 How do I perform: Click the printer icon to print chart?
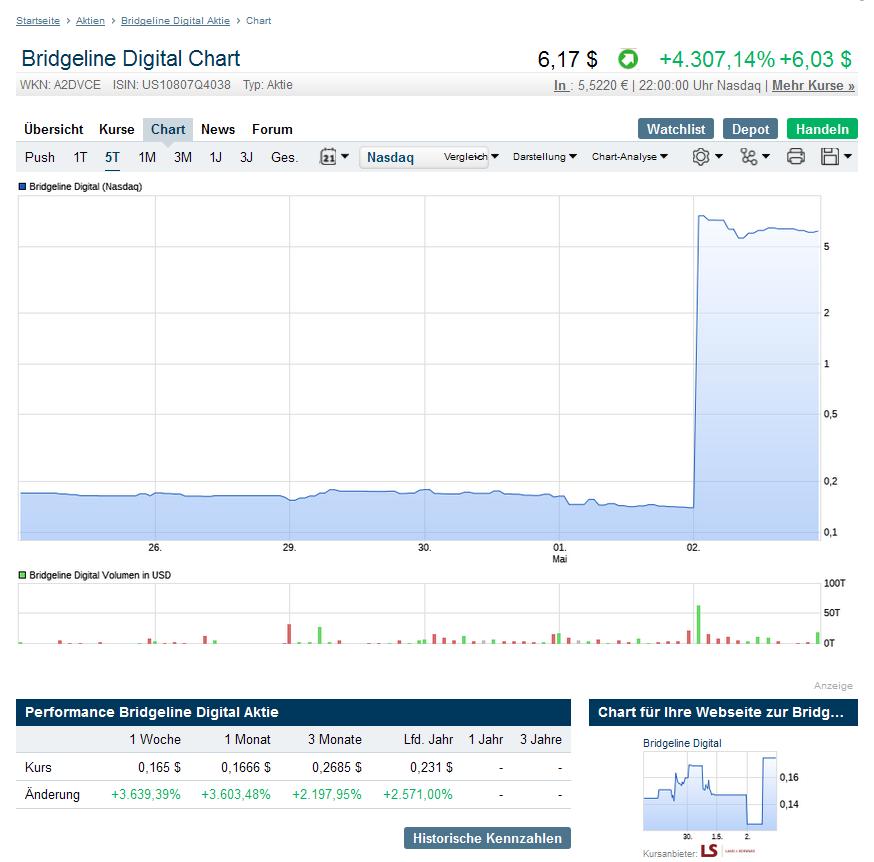point(796,157)
